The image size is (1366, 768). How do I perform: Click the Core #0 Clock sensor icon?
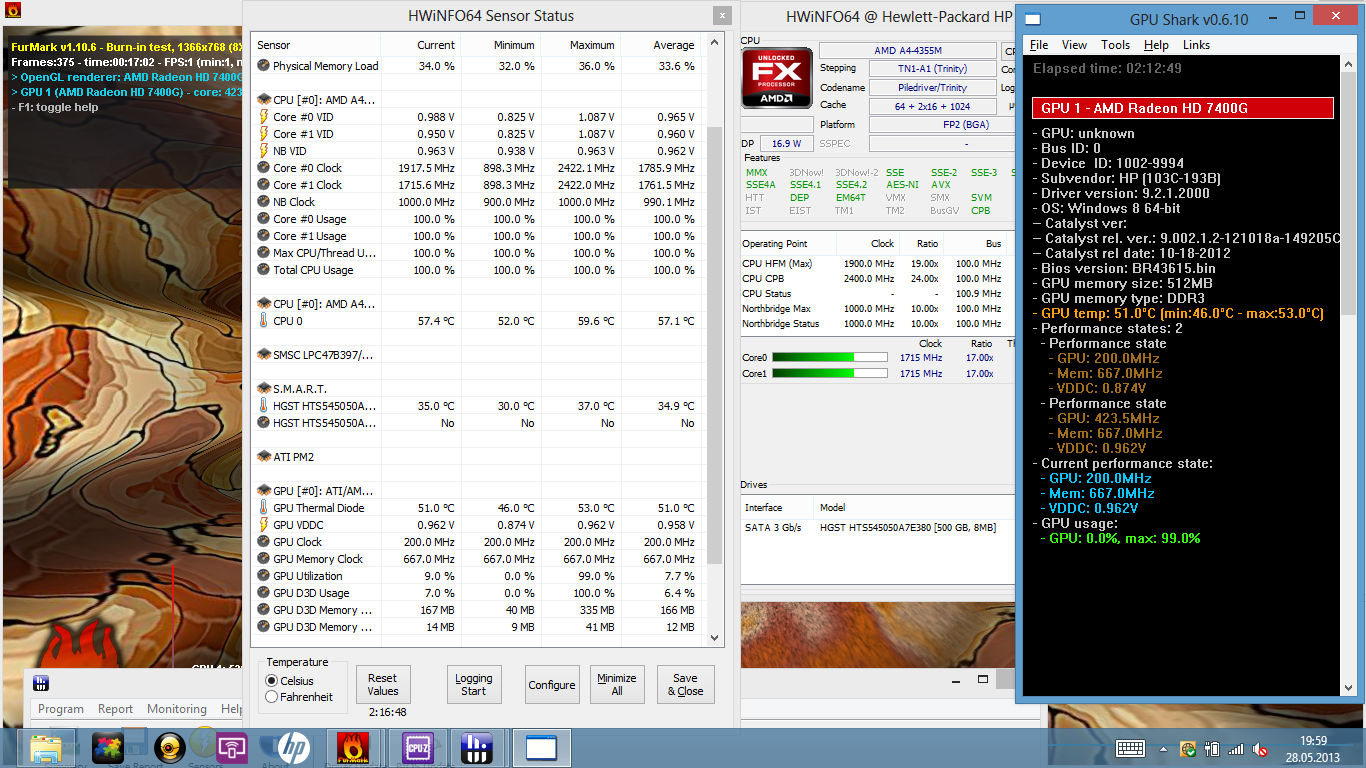click(264, 168)
